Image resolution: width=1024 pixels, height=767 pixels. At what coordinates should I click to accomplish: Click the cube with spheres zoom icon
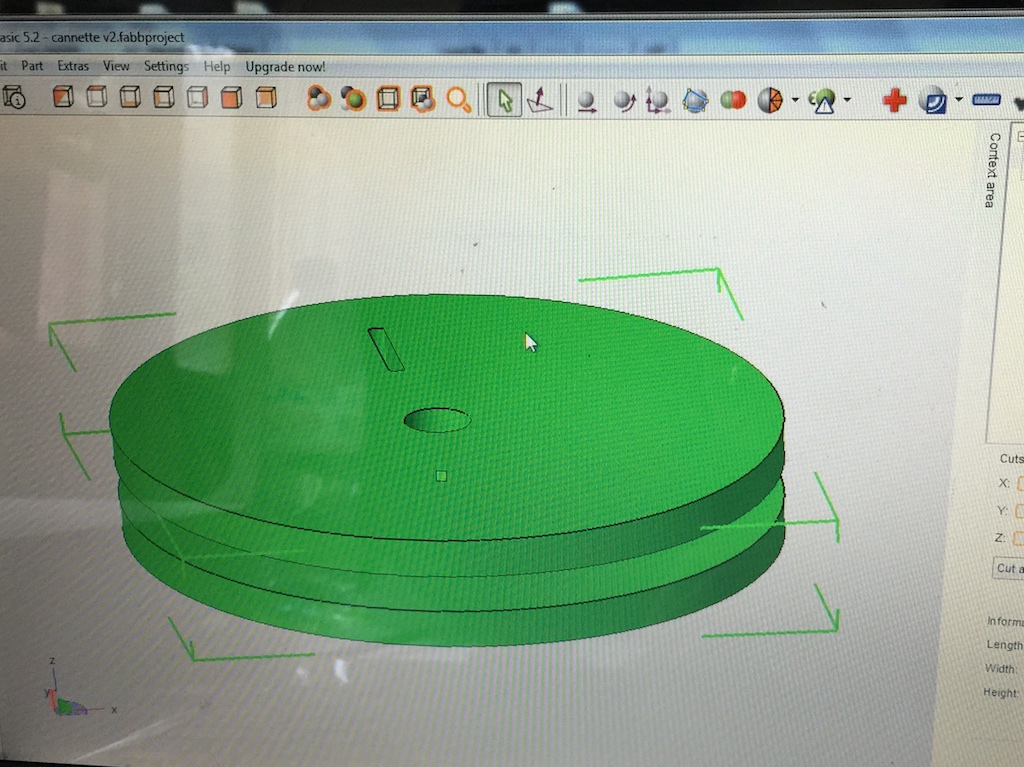(x=423, y=99)
